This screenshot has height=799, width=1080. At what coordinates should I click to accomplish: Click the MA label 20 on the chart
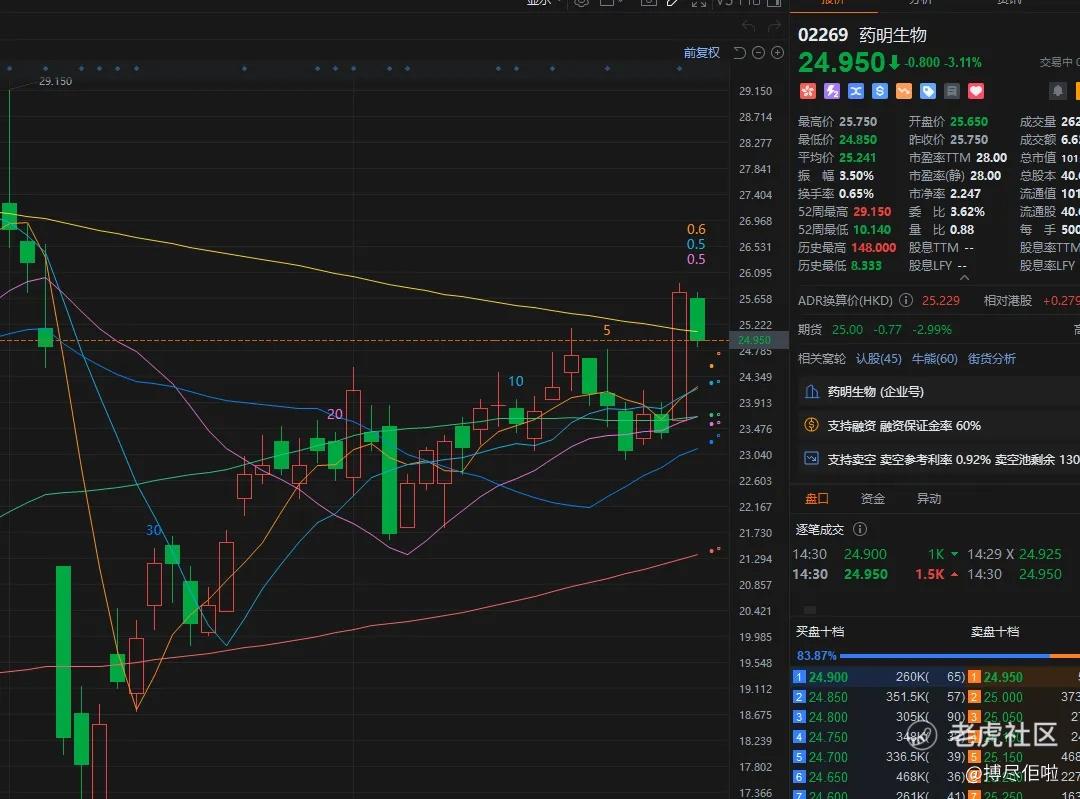(x=335, y=414)
